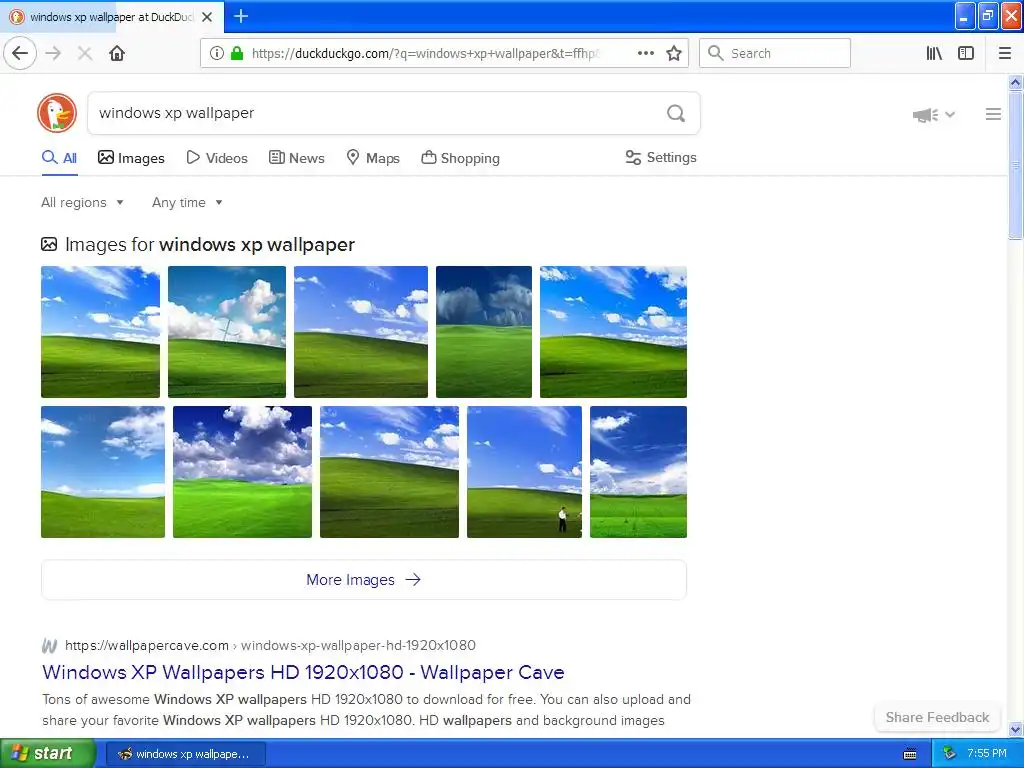Switch to the Videos tab
Screen dimensions: 1024x768
(x=217, y=158)
